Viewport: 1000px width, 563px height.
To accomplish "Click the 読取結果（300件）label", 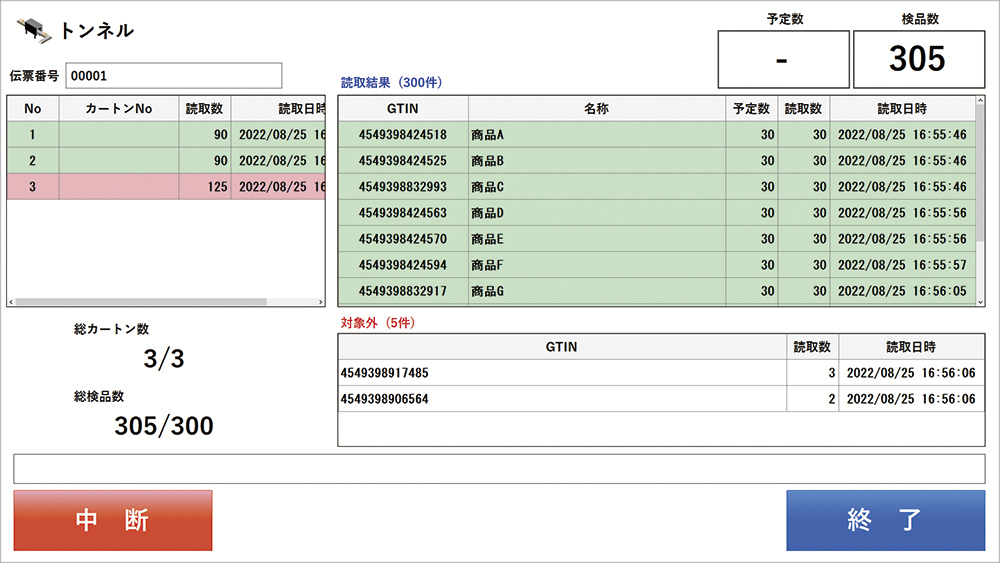I will [392, 82].
